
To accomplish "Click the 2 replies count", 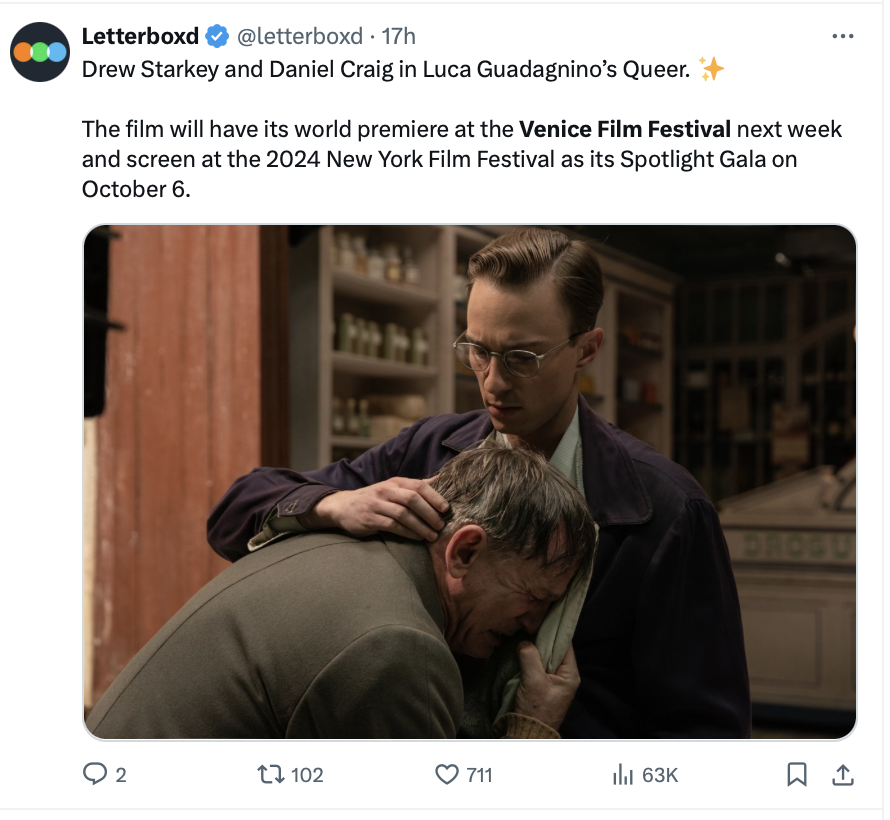I will (121, 775).
